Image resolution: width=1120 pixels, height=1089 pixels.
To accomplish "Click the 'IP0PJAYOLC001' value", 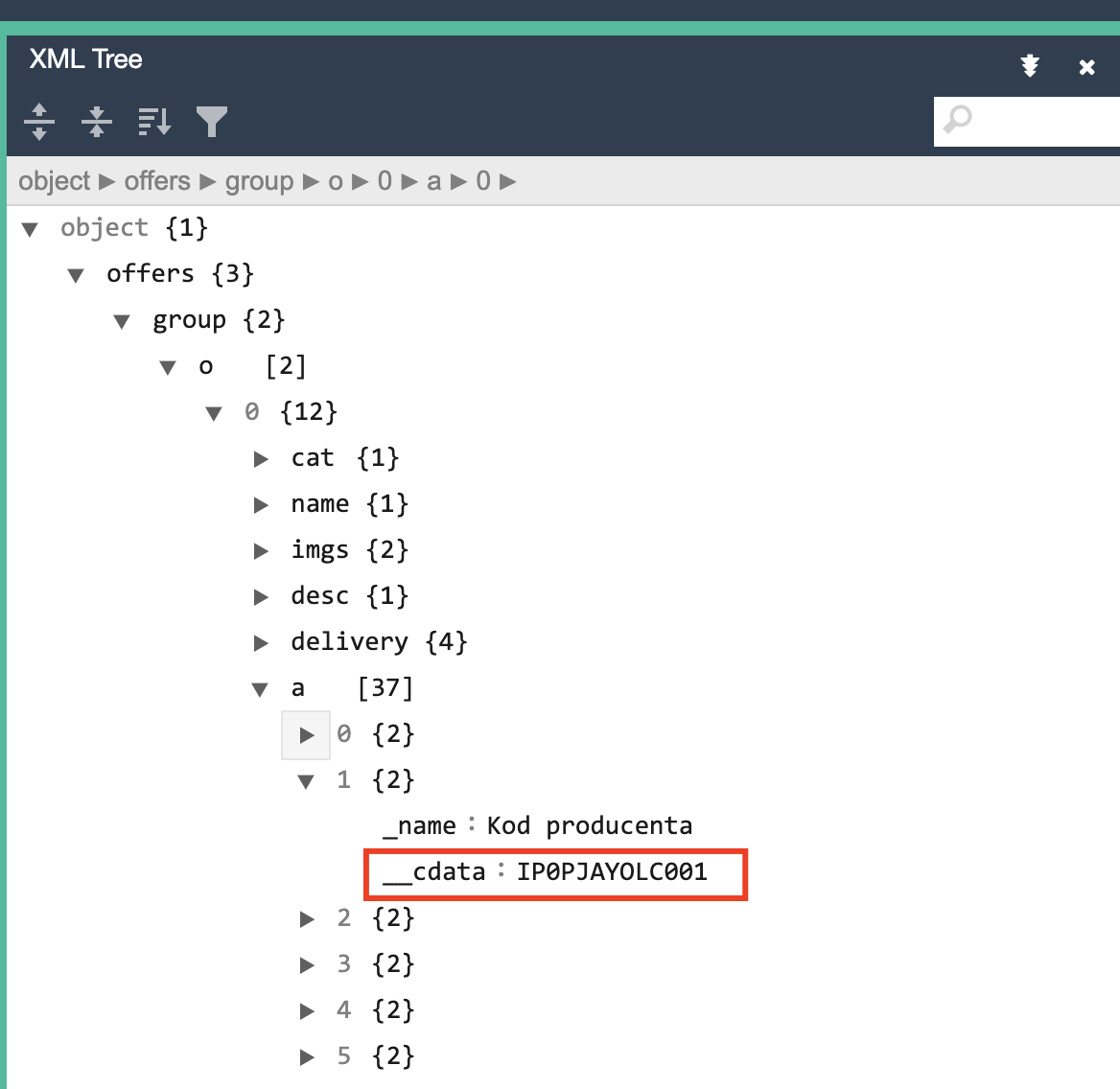I will 612,871.
